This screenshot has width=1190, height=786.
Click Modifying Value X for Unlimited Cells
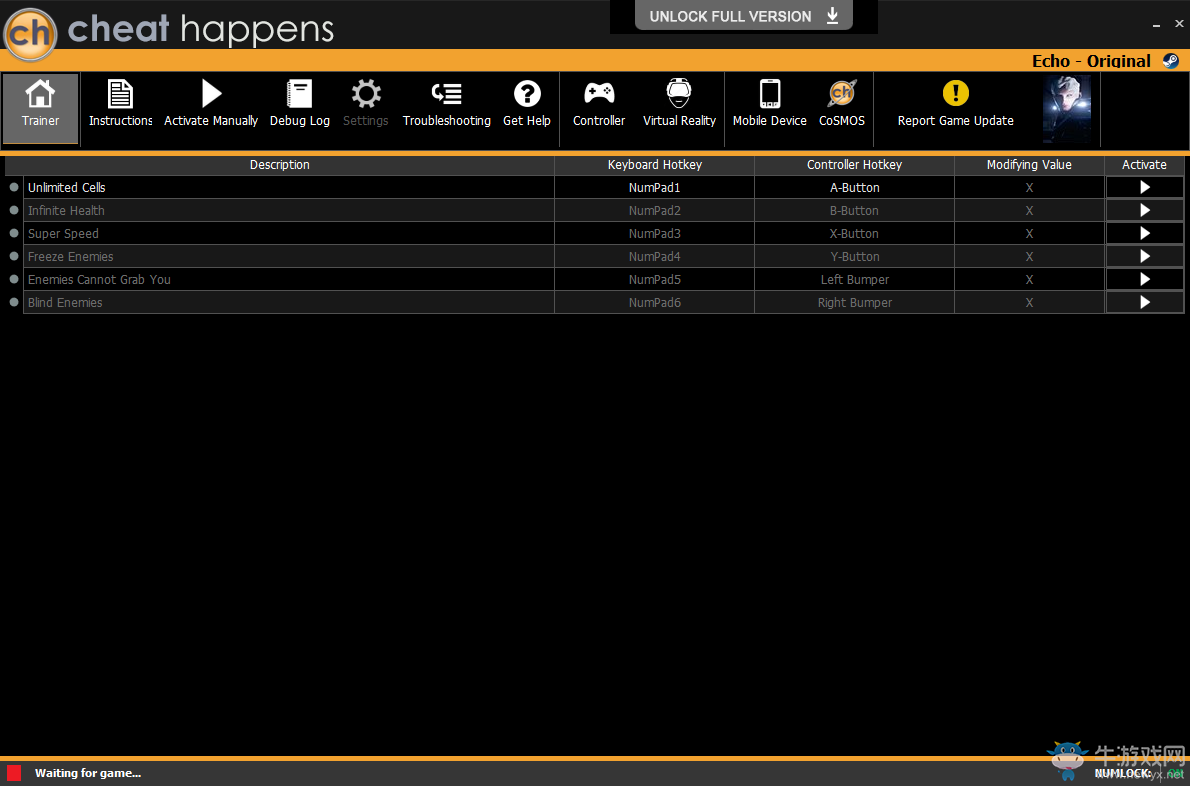point(1029,187)
